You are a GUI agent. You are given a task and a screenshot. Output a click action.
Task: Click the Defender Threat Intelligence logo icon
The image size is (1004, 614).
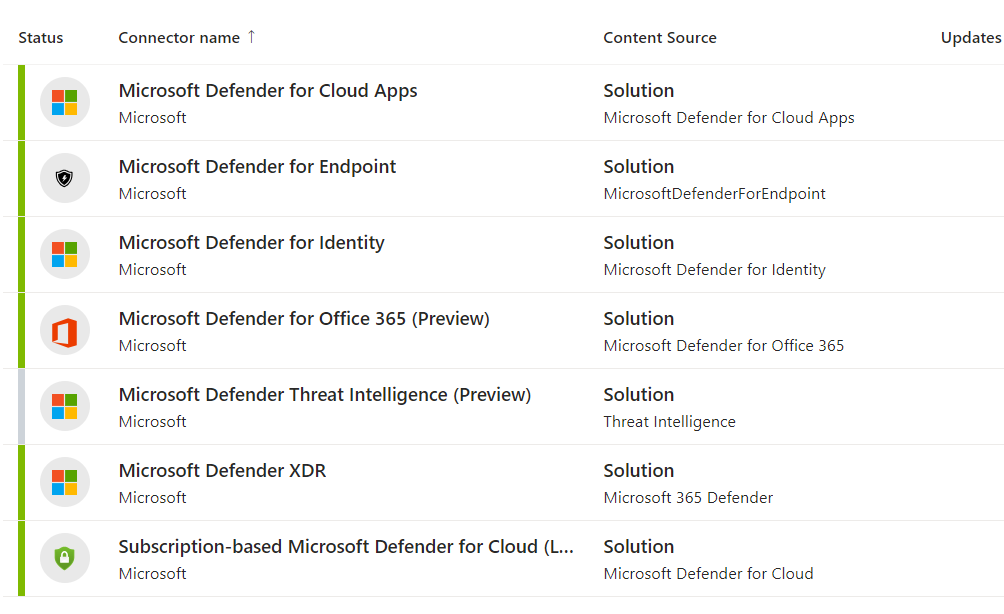(x=65, y=406)
